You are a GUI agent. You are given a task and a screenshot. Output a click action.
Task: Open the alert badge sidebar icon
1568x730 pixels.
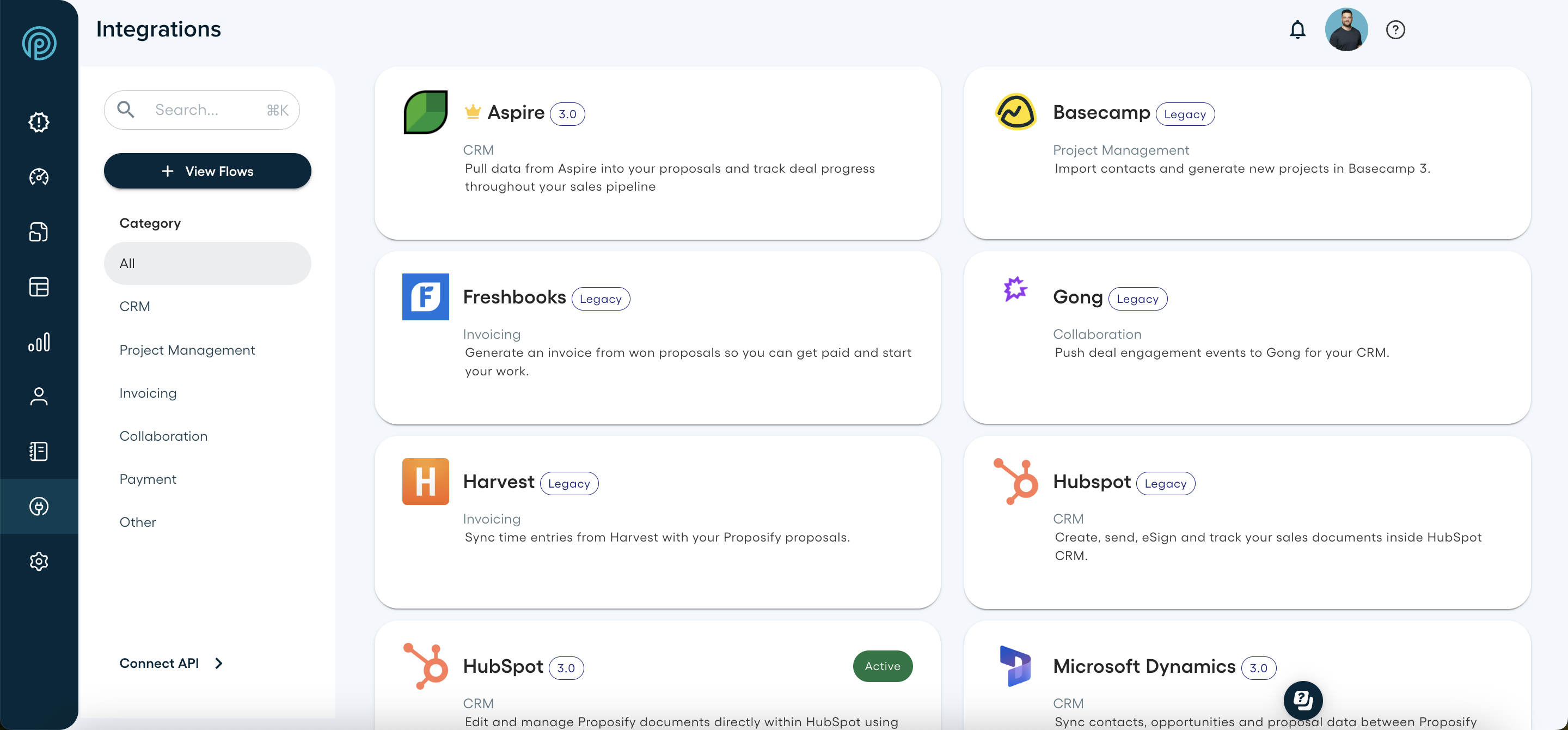39,123
